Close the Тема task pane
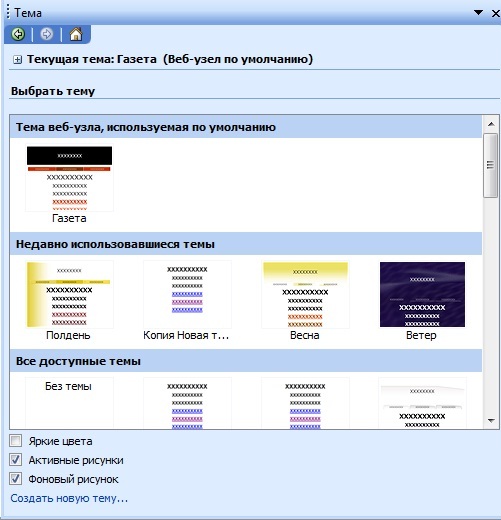Screen dimensions: 501x520 (x=496, y=13)
